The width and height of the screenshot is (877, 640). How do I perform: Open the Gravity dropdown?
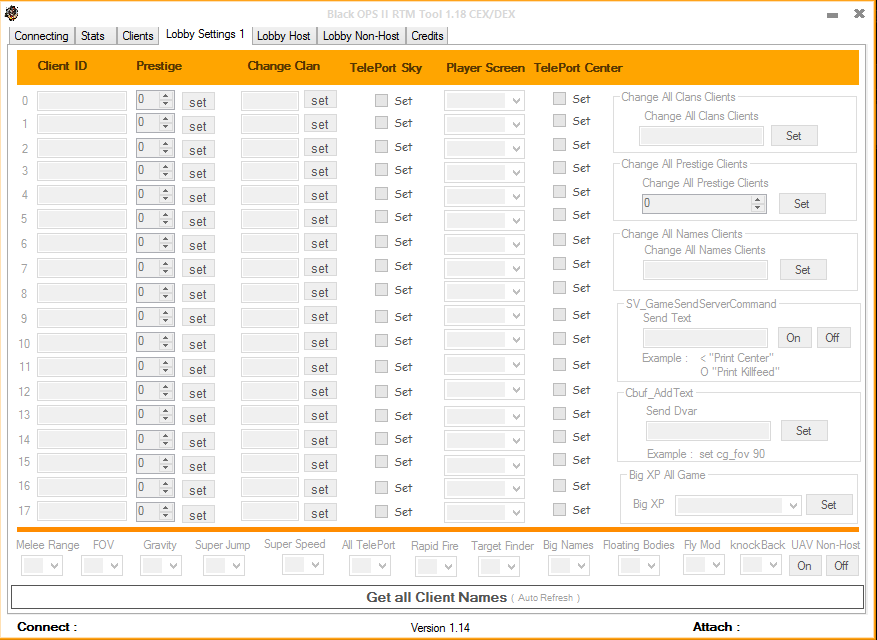pos(161,566)
